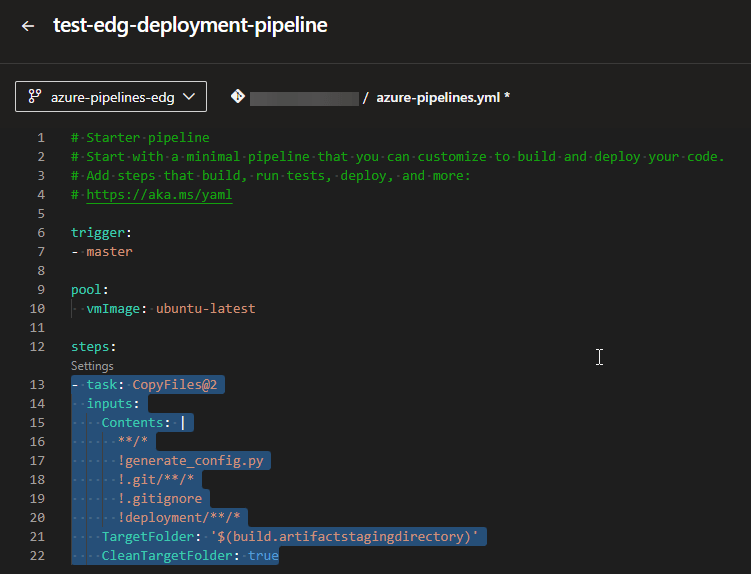
Task: Open Settings above the CopyFiles task
Action: coord(92,366)
